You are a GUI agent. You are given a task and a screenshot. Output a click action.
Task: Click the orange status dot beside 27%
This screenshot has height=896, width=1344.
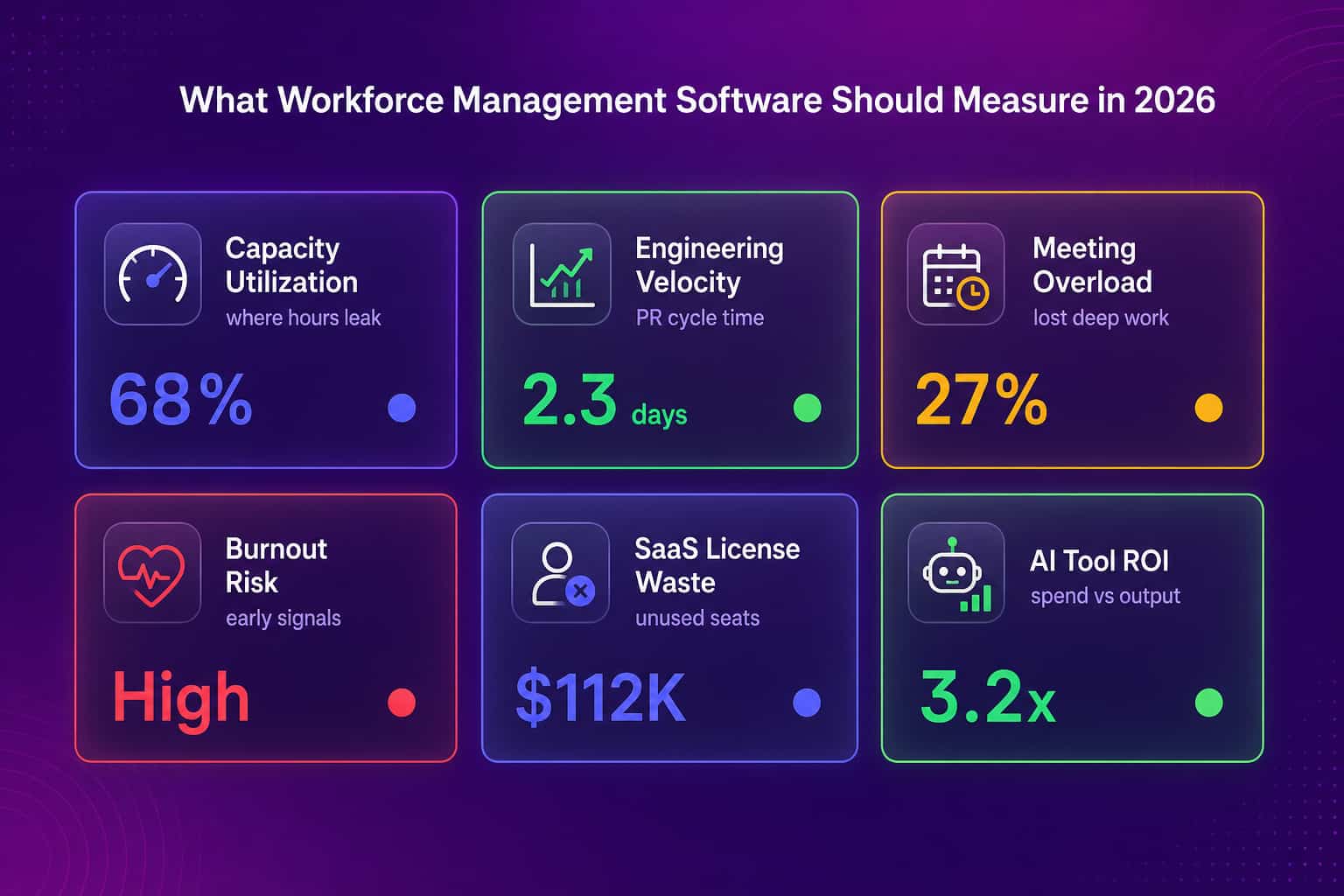[1208, 408]
